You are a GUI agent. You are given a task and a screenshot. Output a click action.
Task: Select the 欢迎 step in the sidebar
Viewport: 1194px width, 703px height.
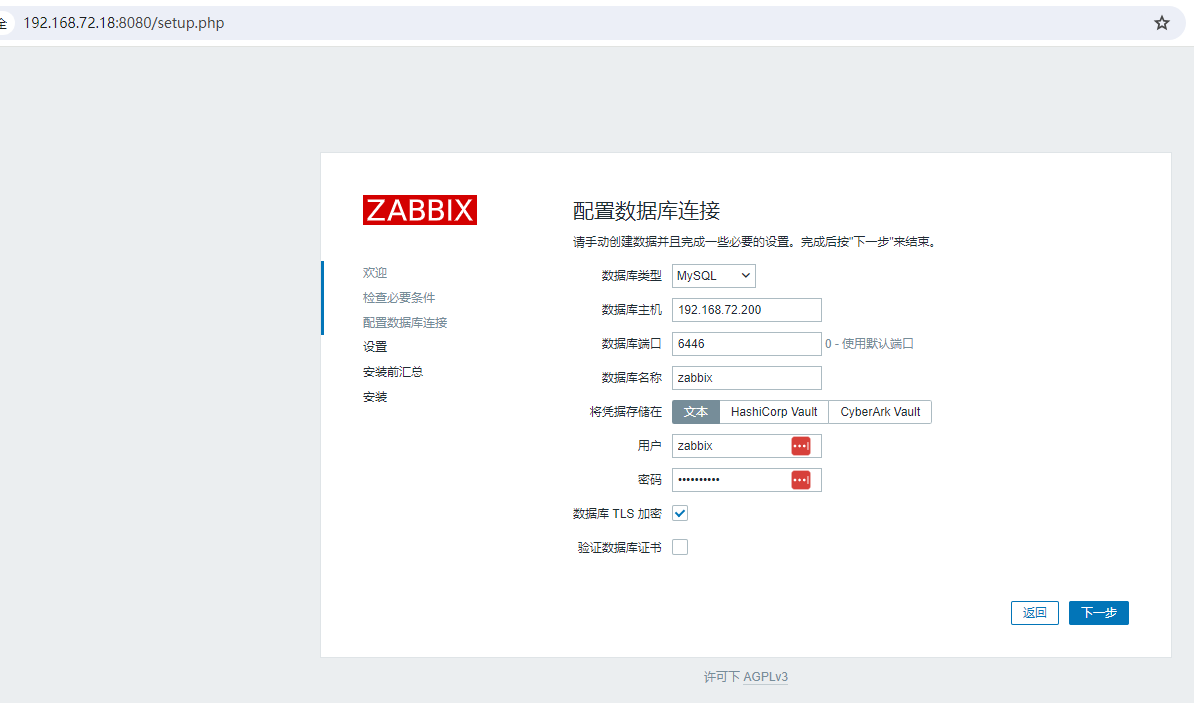[x=374, y=271]
